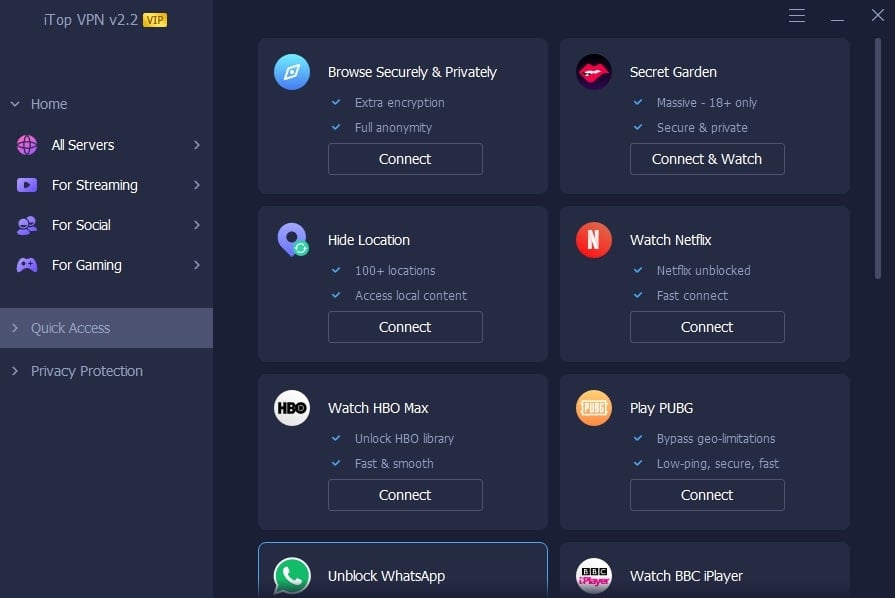The height and width of the screenshot is (598, 895).
Task: Select the Home section label
Action: pyautogui.click(x=49, y=104)
